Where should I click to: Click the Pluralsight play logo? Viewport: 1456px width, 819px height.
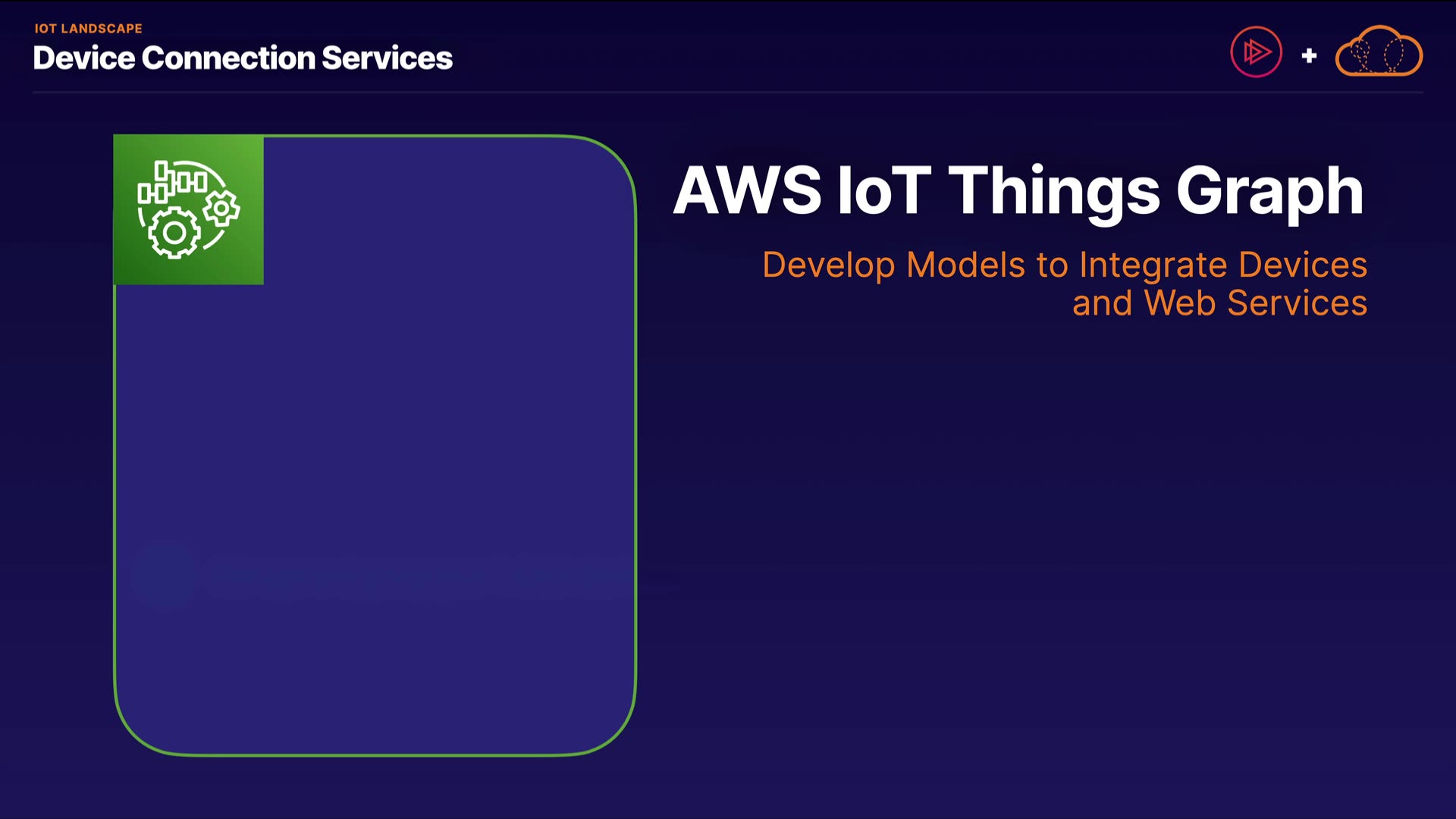click(1256, 52)
